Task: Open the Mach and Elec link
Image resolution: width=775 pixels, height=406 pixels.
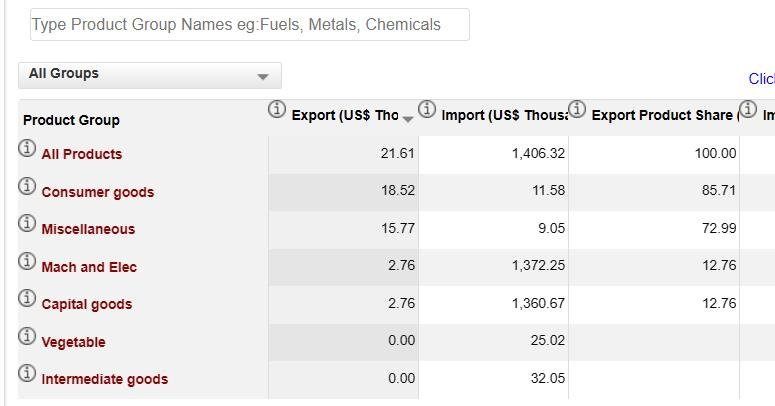Action: pos(89,267)
